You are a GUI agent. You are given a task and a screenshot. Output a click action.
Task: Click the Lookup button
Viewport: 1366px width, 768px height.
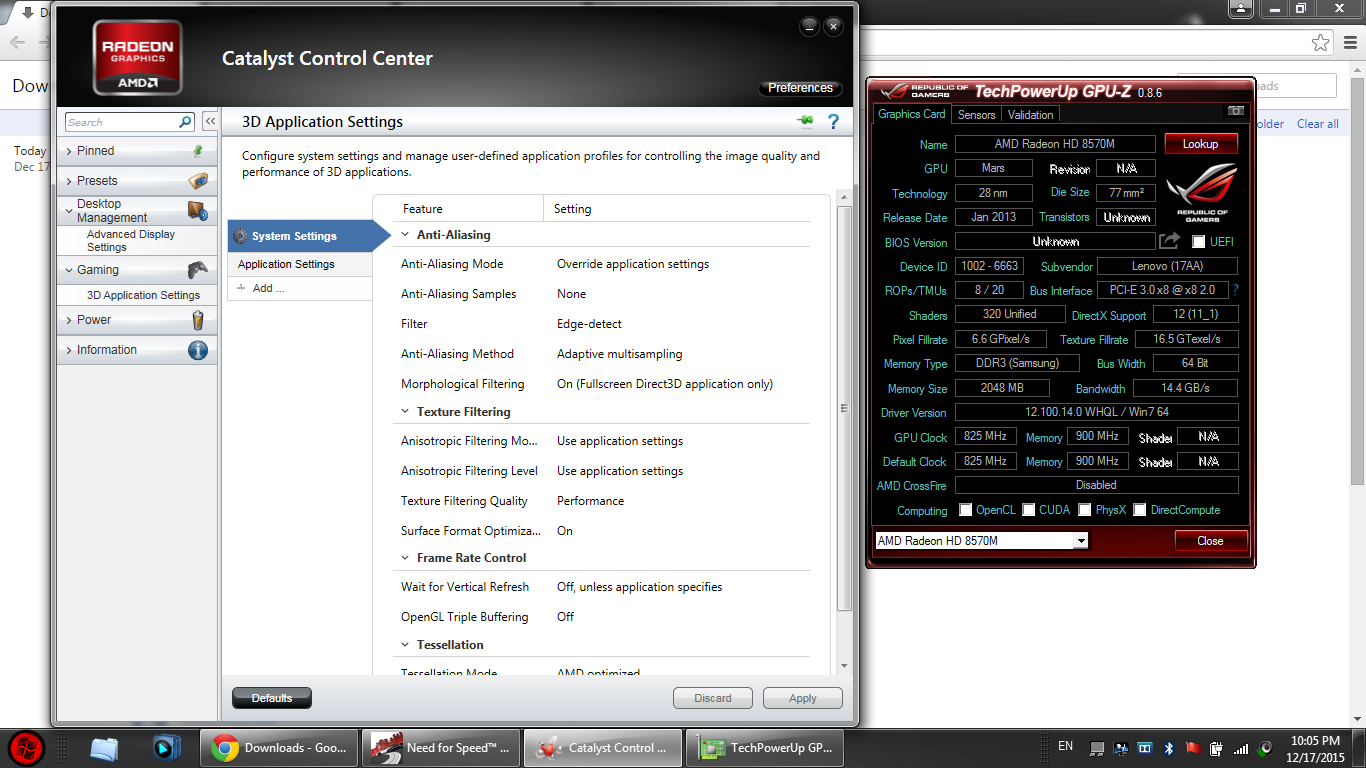tap(1200, 144)
